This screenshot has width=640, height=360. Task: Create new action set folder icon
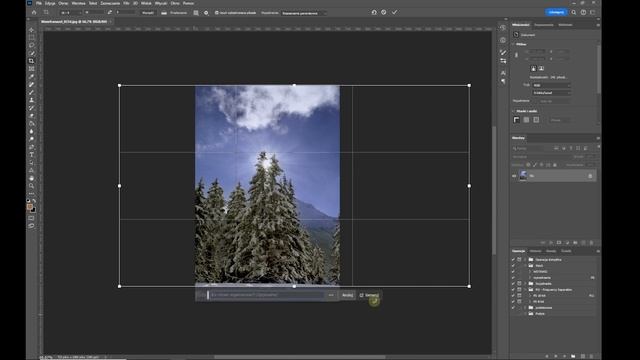(x=573, y=356)
